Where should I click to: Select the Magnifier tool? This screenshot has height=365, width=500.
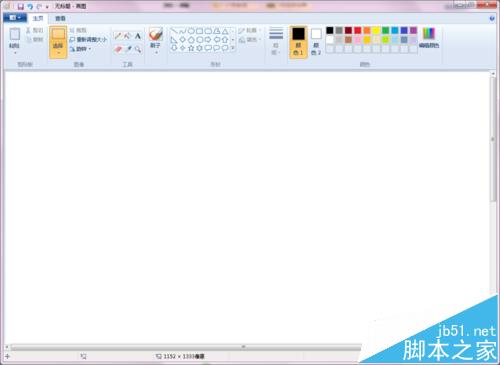138,49
